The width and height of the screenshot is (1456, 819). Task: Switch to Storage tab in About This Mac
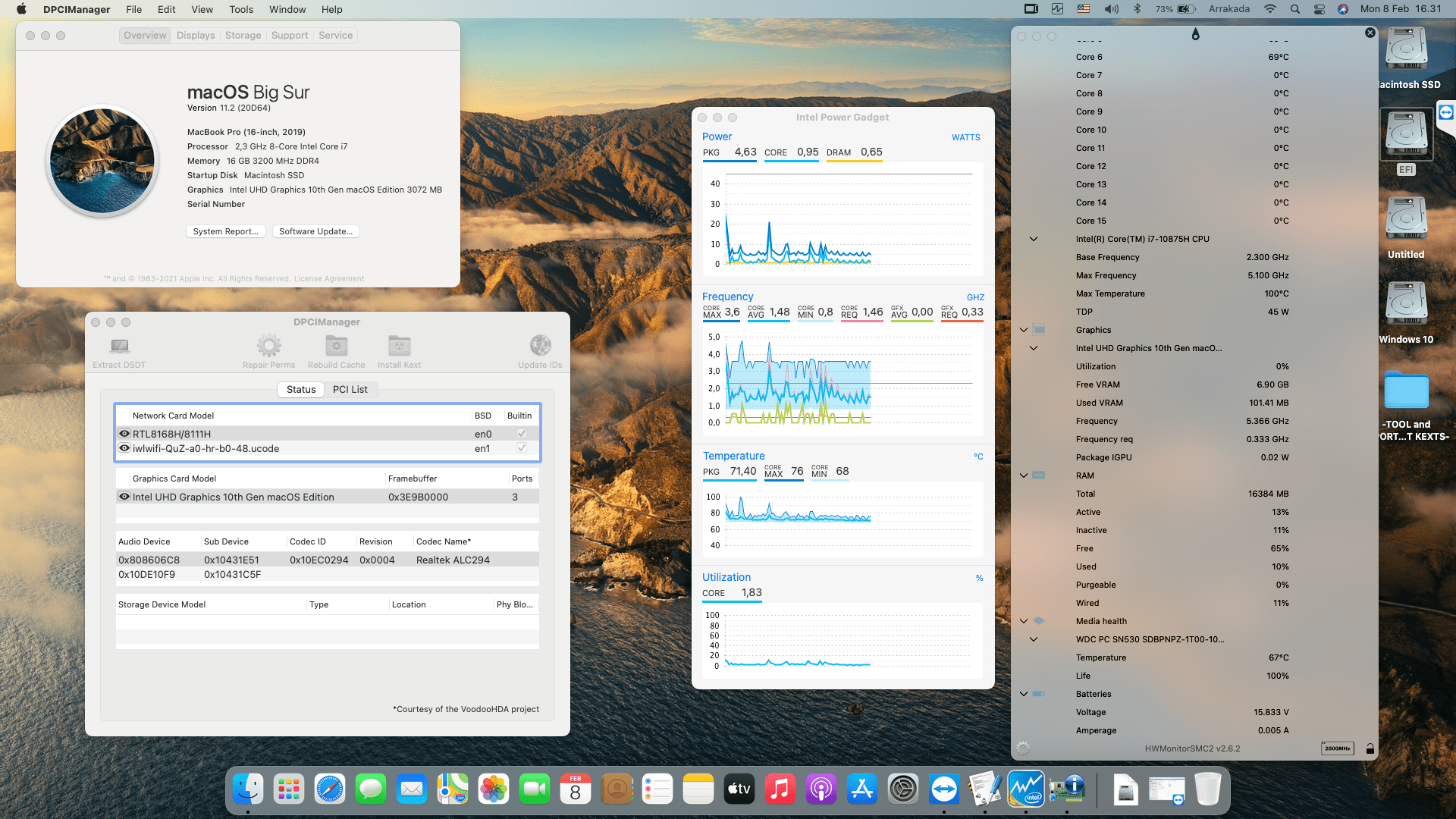pyautogui.click(x=243, y=36)
